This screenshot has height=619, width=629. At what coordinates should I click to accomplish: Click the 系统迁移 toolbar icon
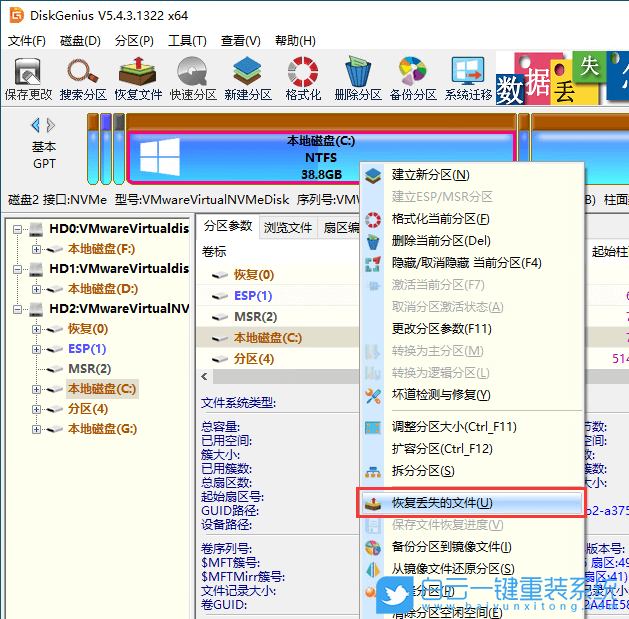[468, 79]
